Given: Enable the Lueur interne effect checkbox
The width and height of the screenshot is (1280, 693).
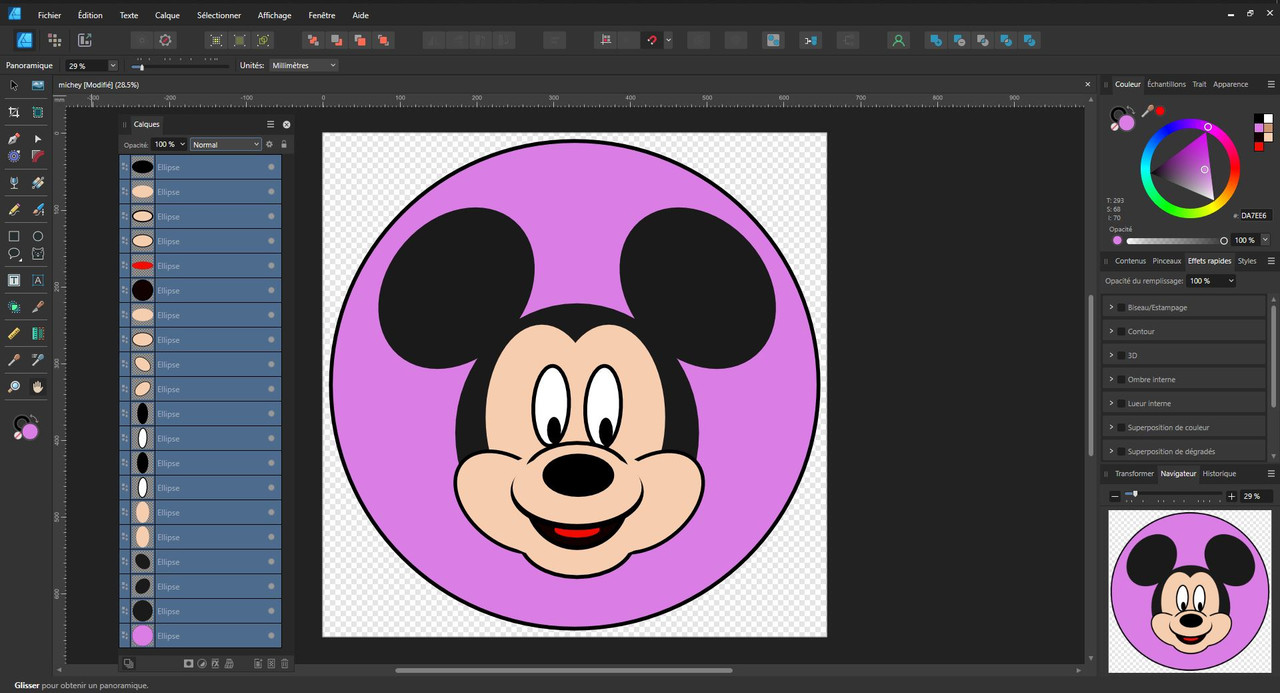Looking at the screenshot, I should pyautogui.click(x=1121, y=403).
